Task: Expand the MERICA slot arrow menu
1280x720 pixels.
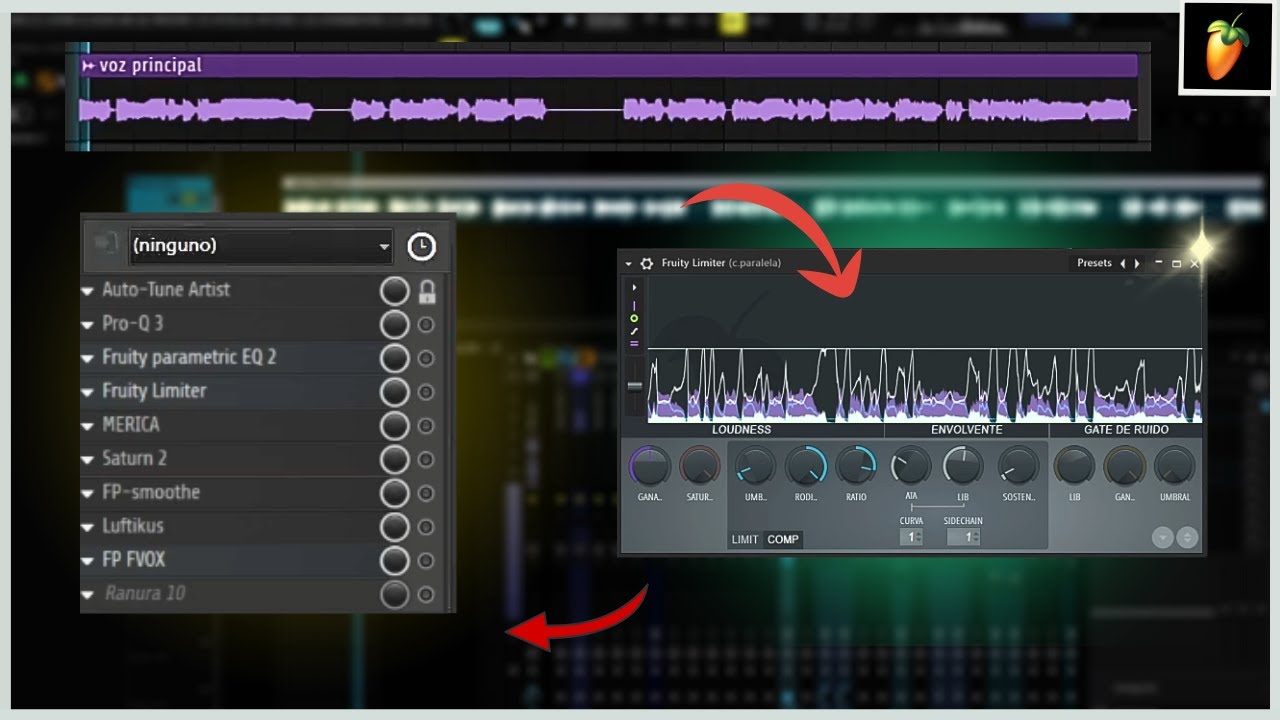Action: coord(88,426)
